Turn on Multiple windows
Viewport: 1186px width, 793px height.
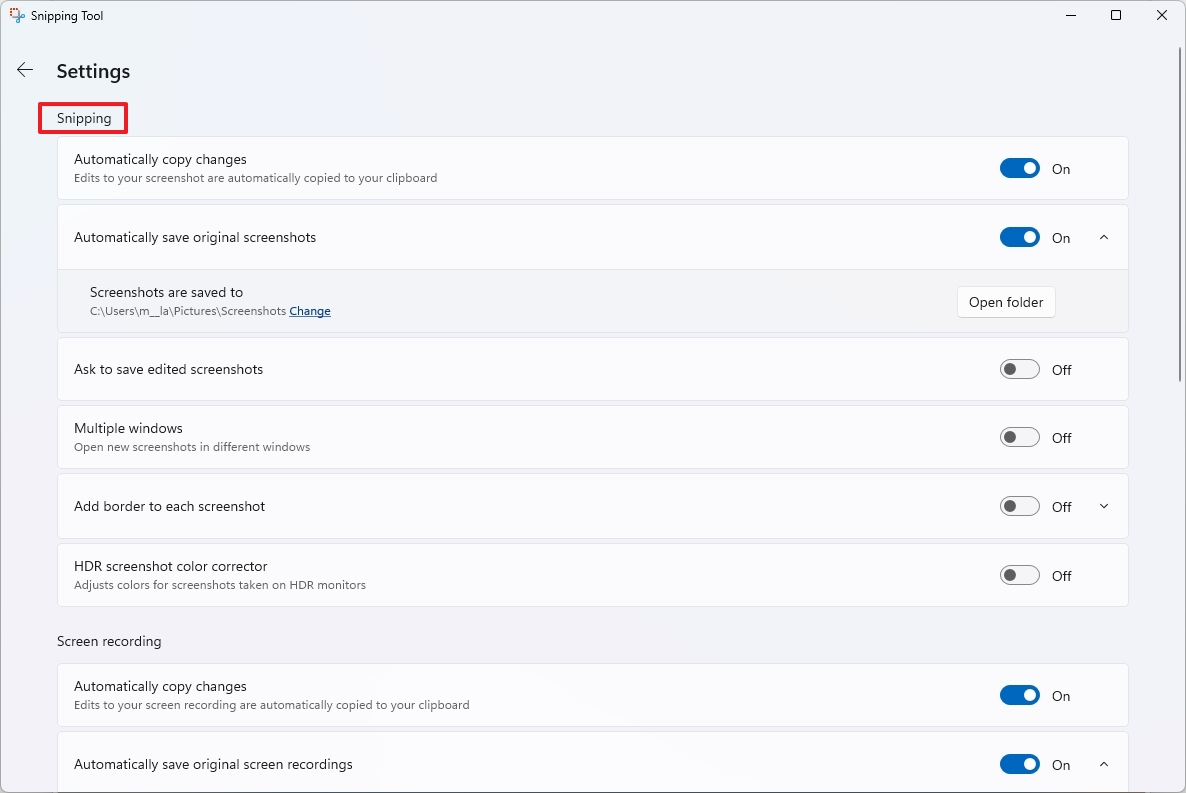coord(1019,437)
